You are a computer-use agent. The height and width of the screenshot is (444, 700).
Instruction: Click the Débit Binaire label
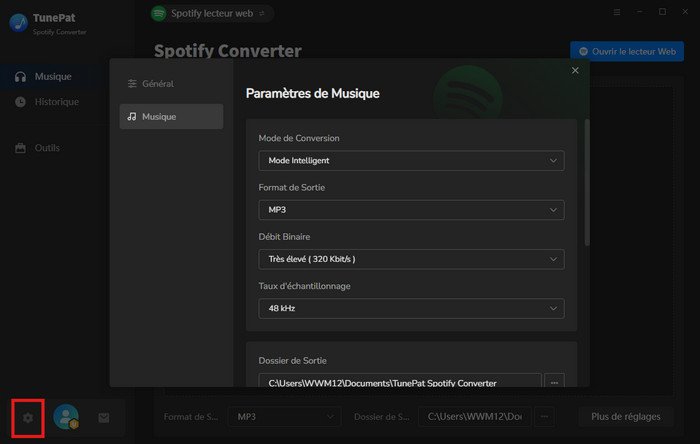point(284,237)
